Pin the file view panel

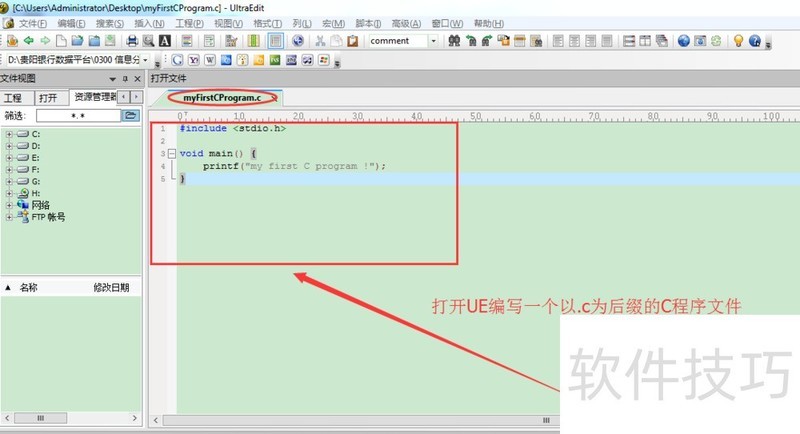coord(125,79)
